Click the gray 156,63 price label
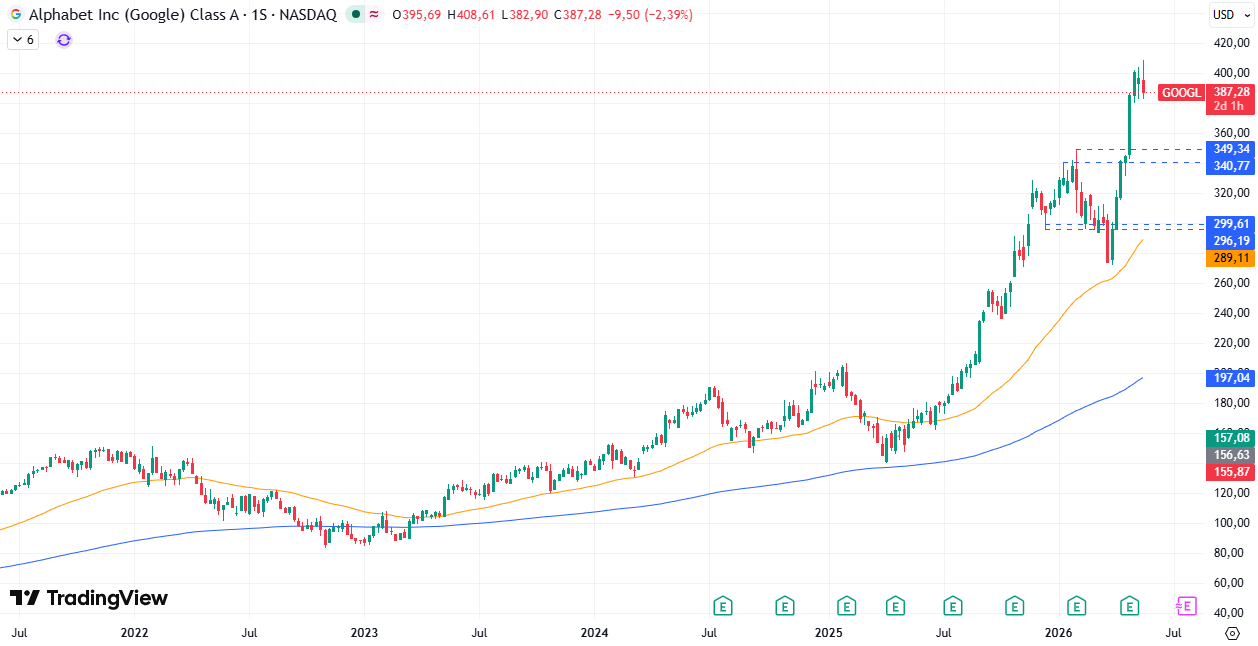 coord(1232,455)
